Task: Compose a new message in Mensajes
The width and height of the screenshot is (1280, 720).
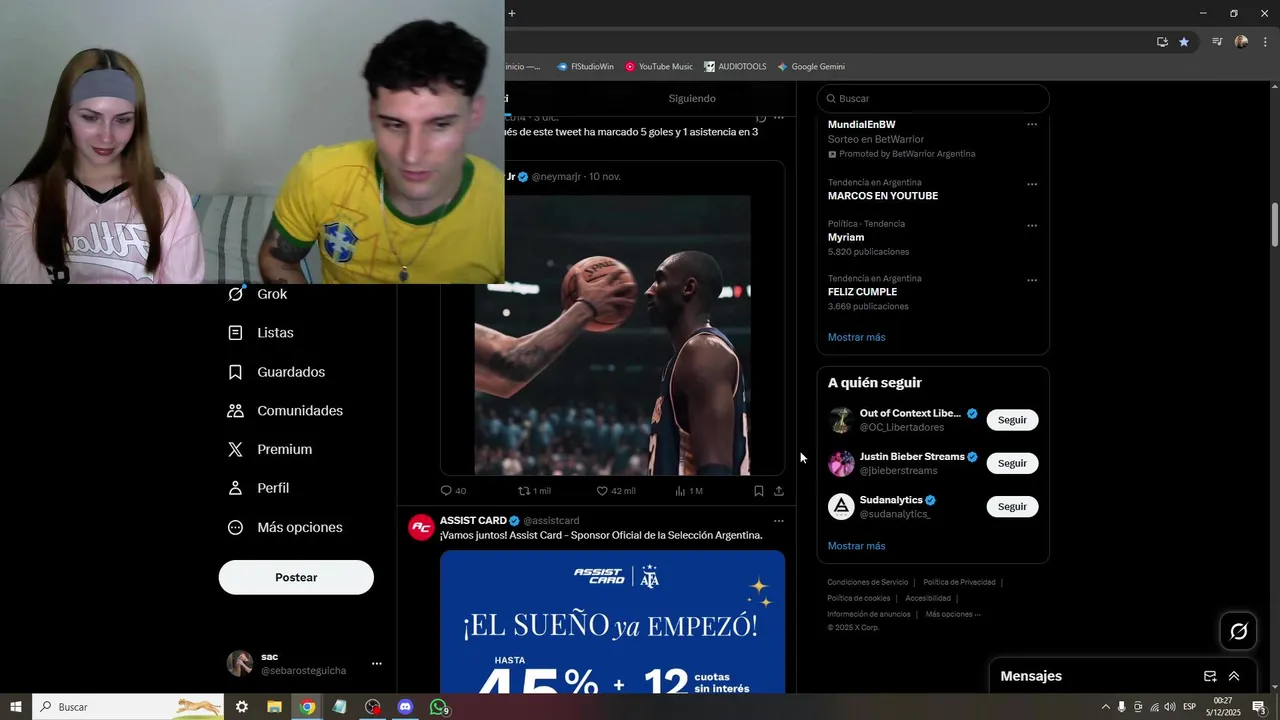Action: click(x=1210, y=676)
